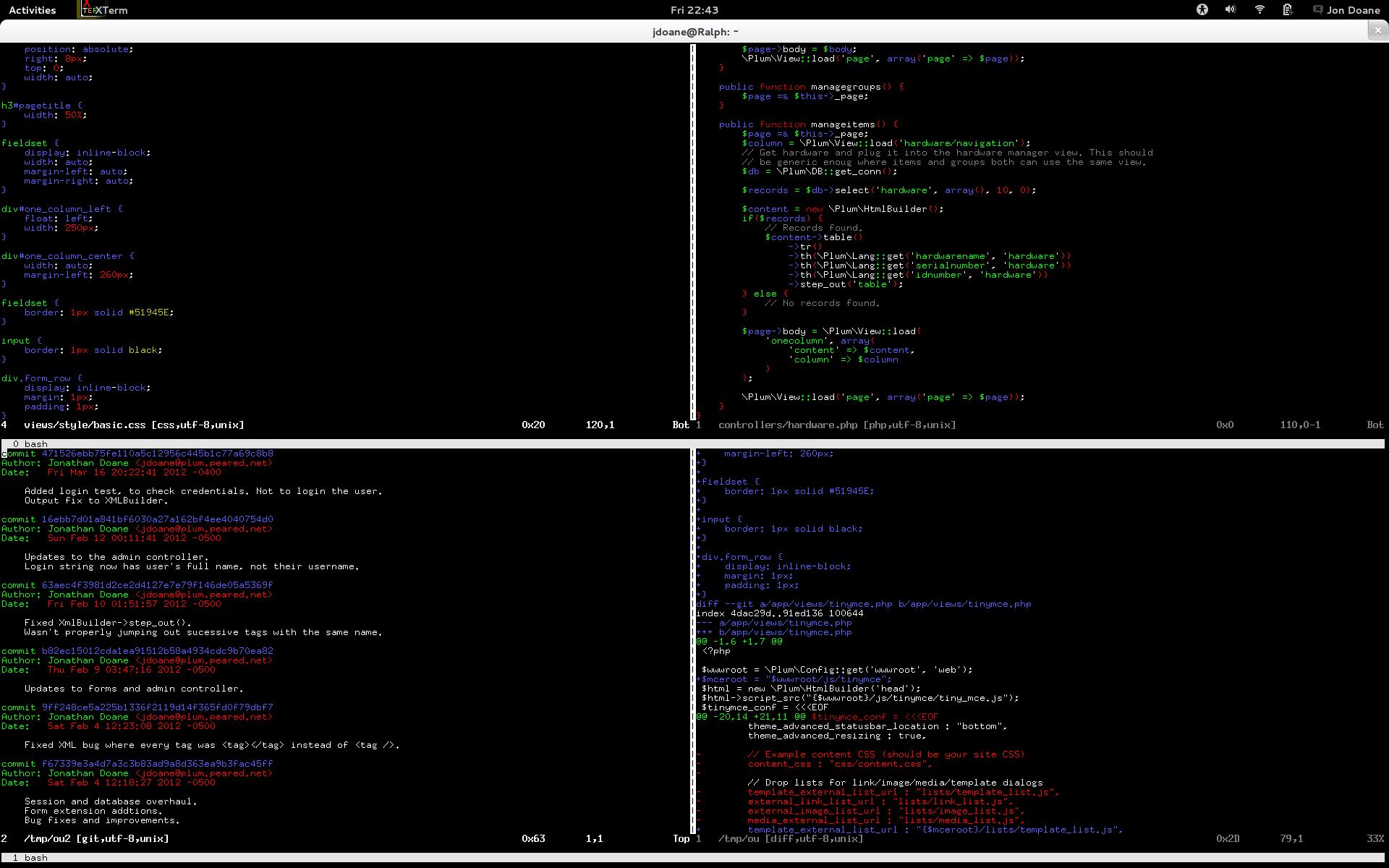
Task: Click the 'div#one_column_center {' selector line
Action: 68,256
